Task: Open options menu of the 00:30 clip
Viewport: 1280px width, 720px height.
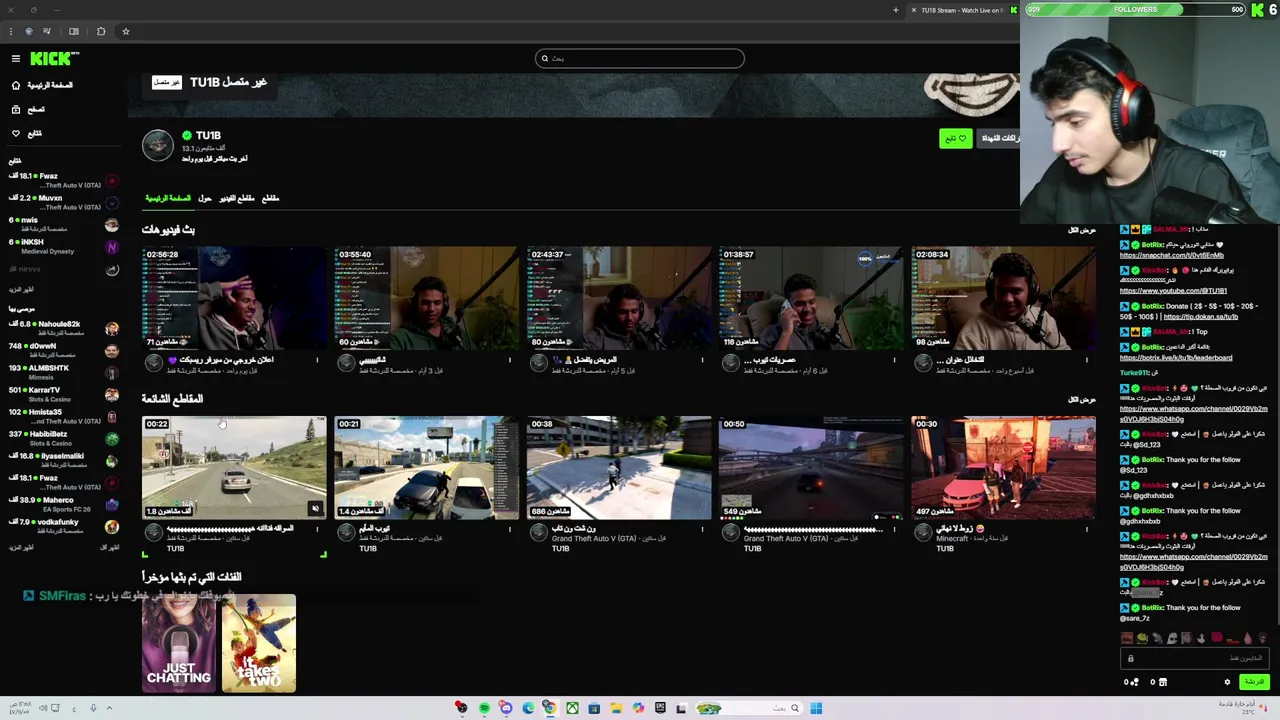Action: pyautogui.click(x=1087, y=529)
